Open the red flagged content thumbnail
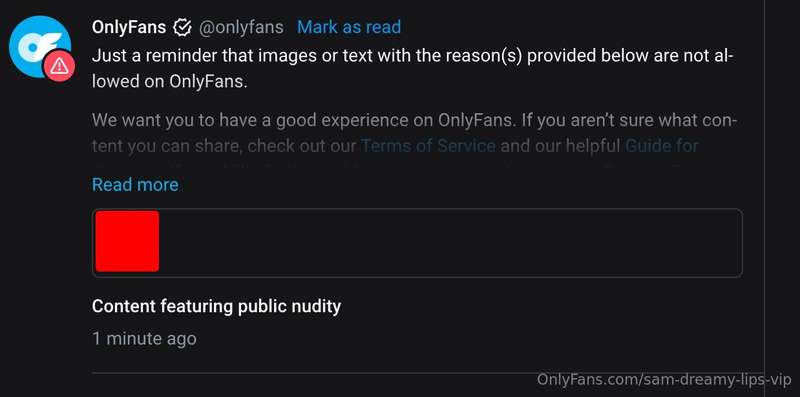Screen dimensions: 800x397 (127, 241)
